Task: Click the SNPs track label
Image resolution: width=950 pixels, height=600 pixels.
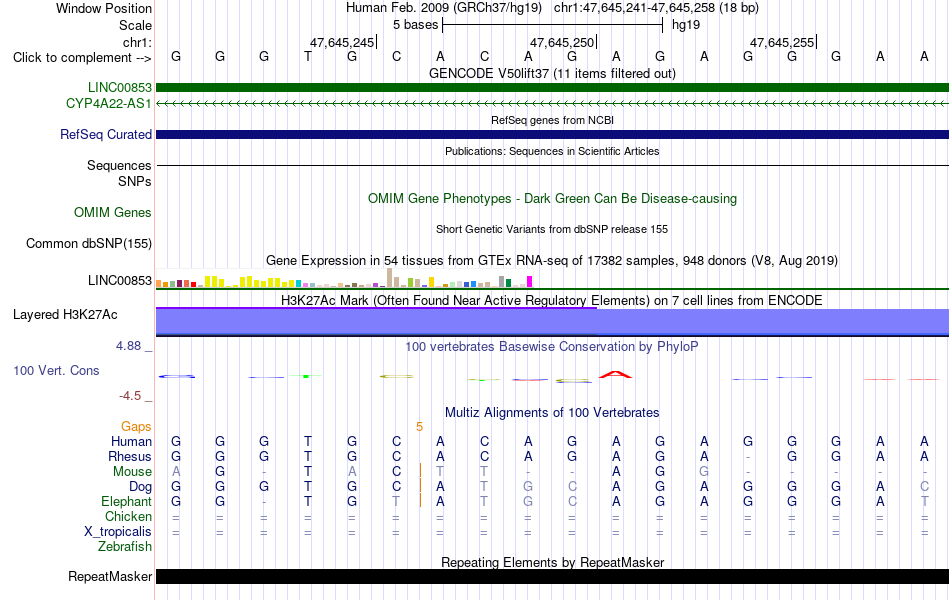Action: pyautogui.click(x=135, y=181)
